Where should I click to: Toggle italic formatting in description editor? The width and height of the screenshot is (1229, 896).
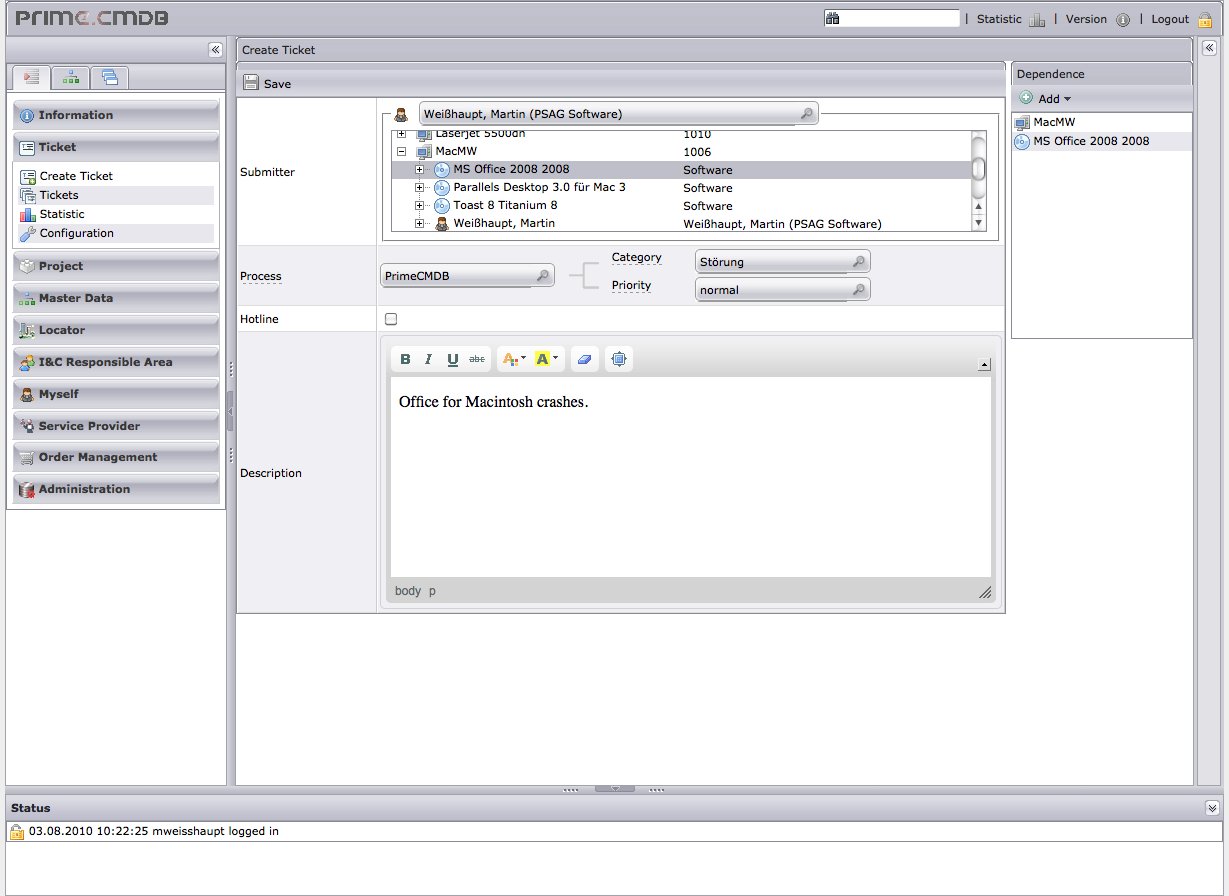(429, 360)
